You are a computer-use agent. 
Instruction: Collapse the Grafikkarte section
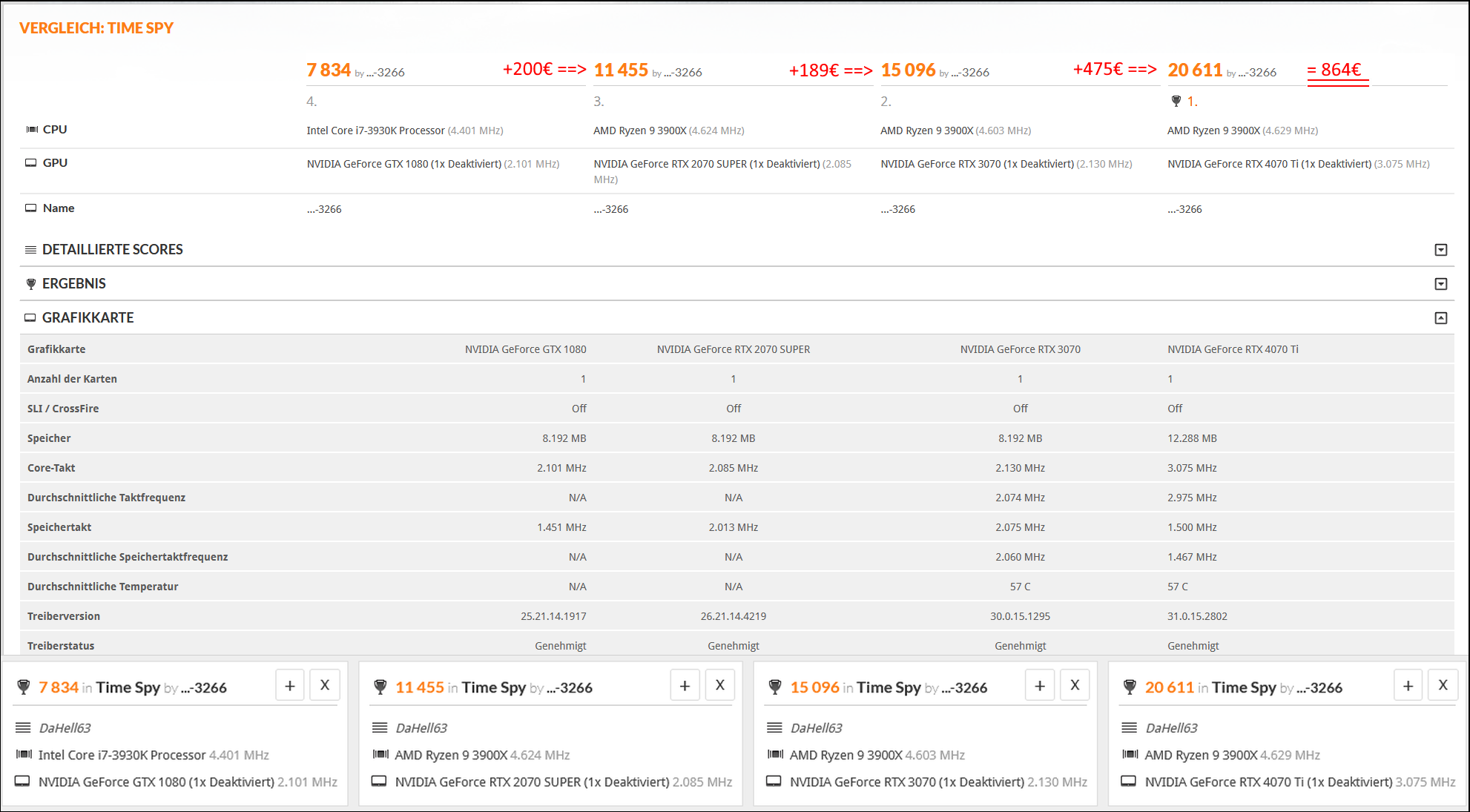pos(1440,318)
